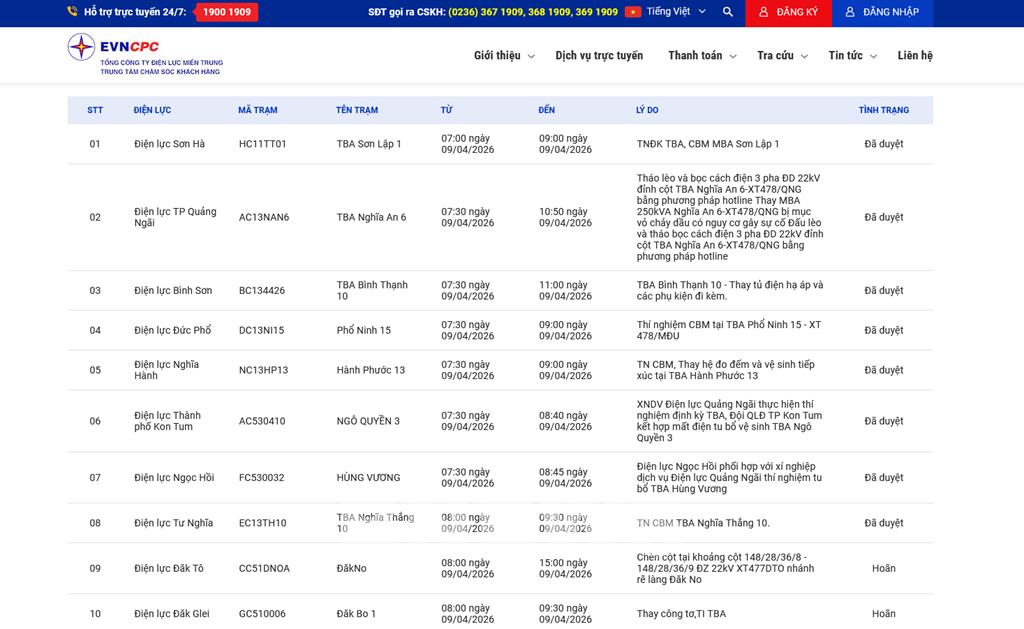1024x629 pixels.
Task: Click station code AC13NAN6
Action: coord(264,217)
